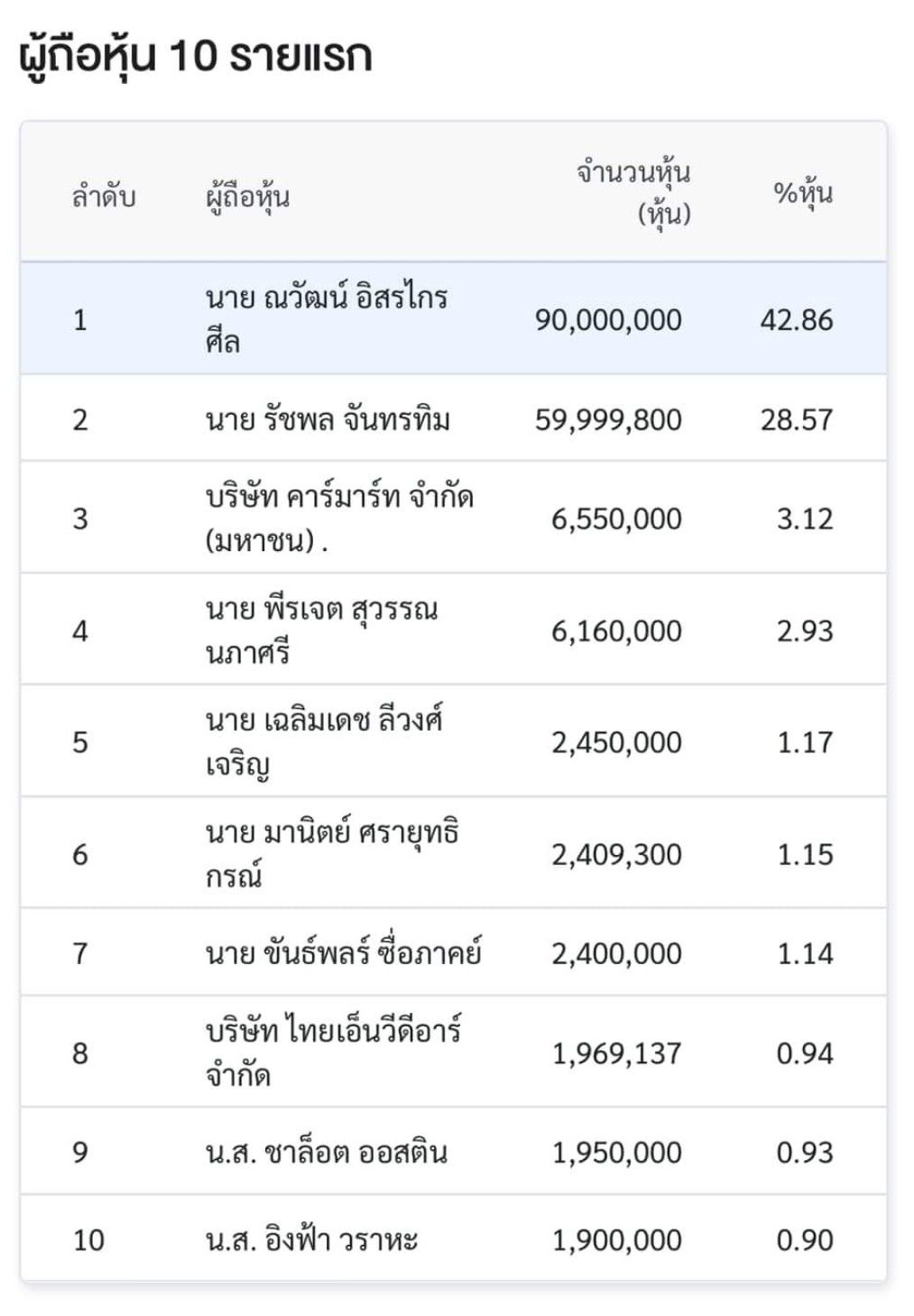Click the 42.86 percent value

click(x=797, y=319)
